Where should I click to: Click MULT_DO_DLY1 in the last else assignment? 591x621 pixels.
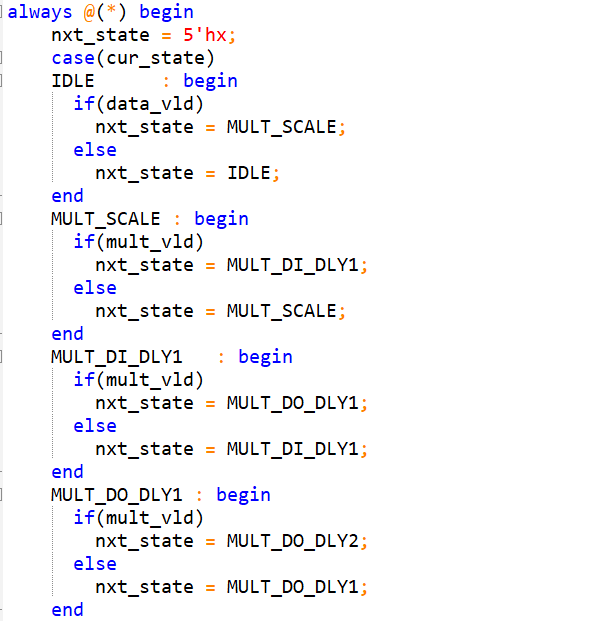click(292, 587)
